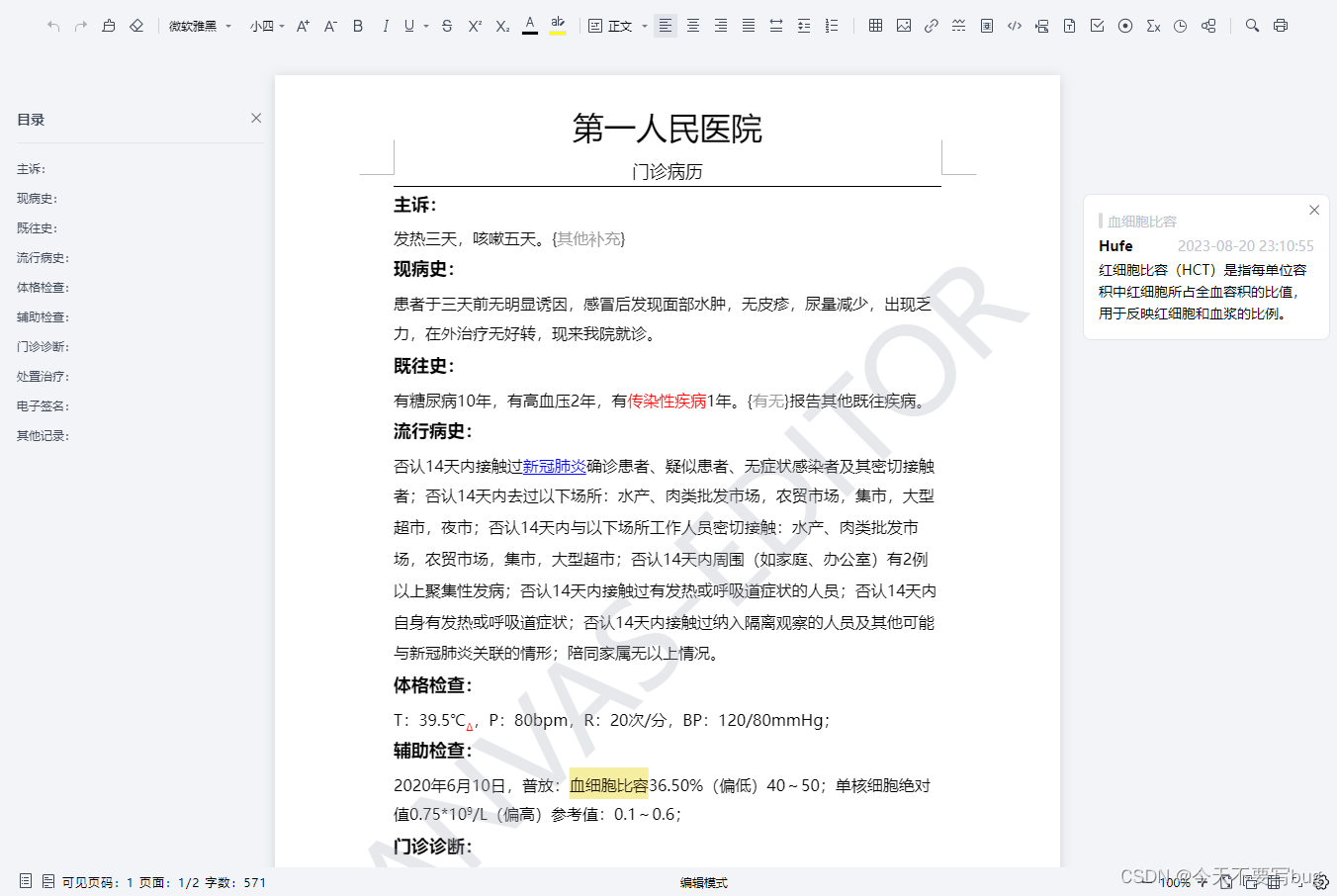Decrease font size with A- icon
Image resolution: width=1337 pixels, height=896 pixels.
330,26
